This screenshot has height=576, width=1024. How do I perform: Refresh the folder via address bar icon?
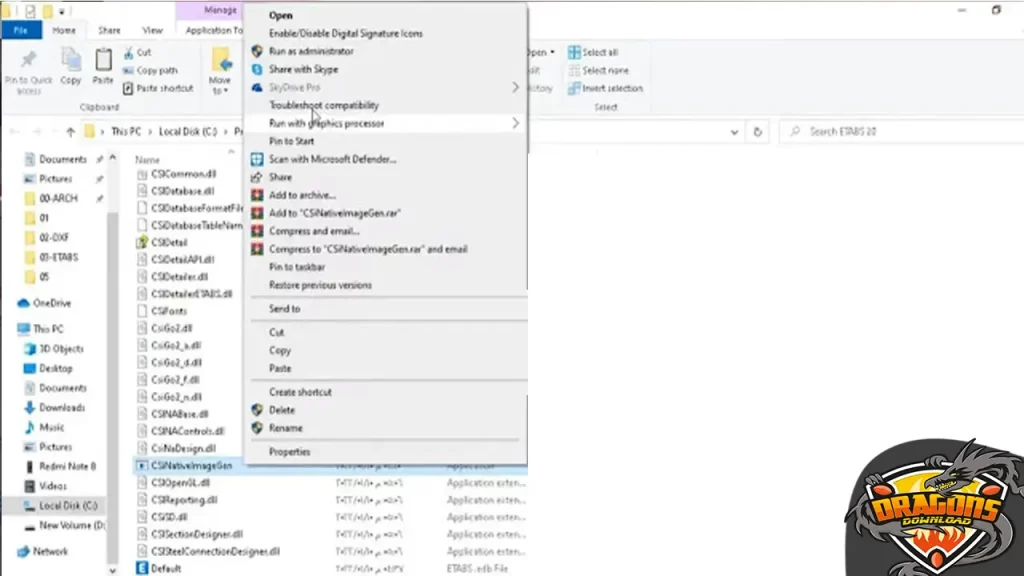click(x=759, y=132)
